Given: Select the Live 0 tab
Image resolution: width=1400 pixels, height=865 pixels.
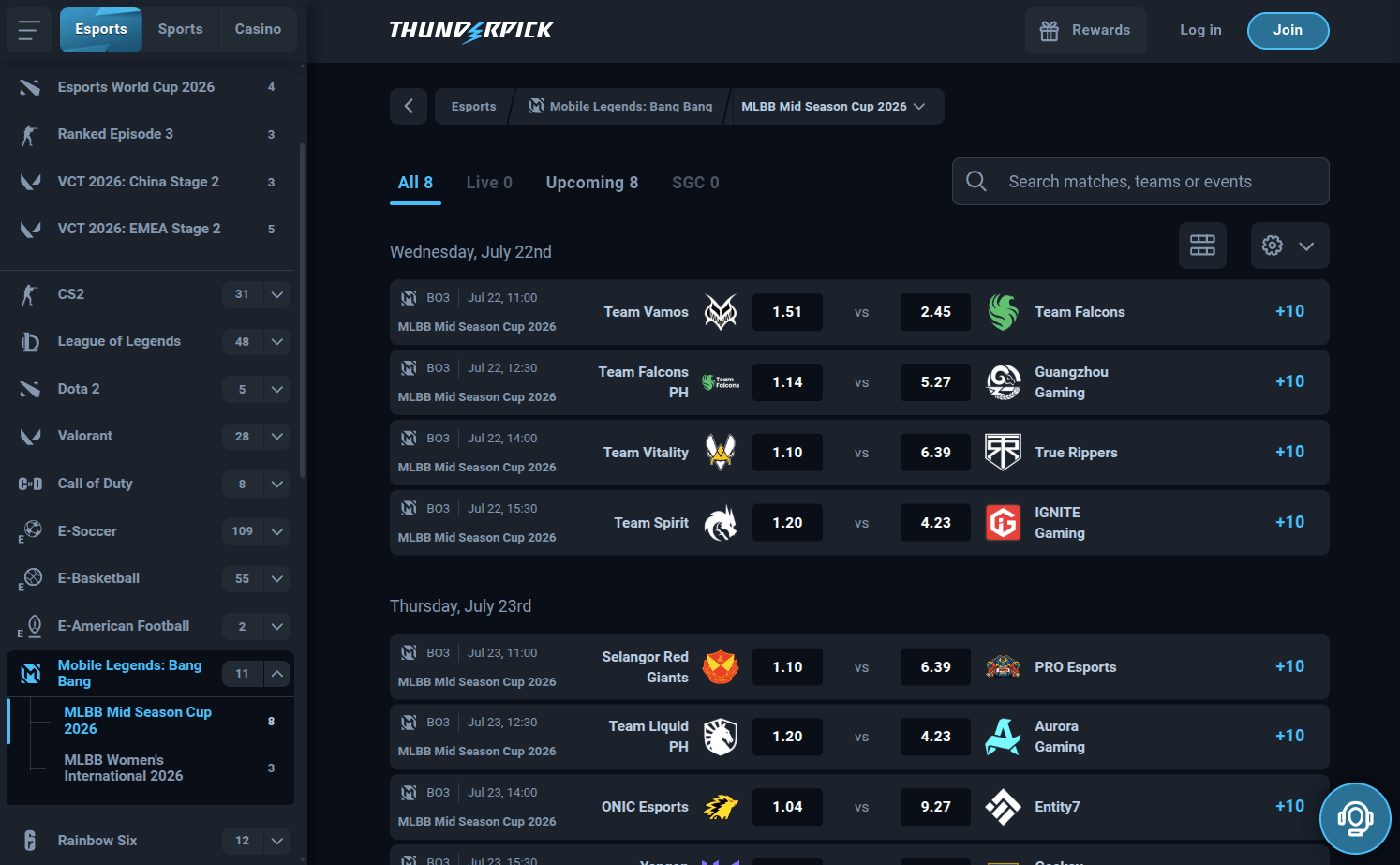Looking at the screenshot, I should point(489,183).
